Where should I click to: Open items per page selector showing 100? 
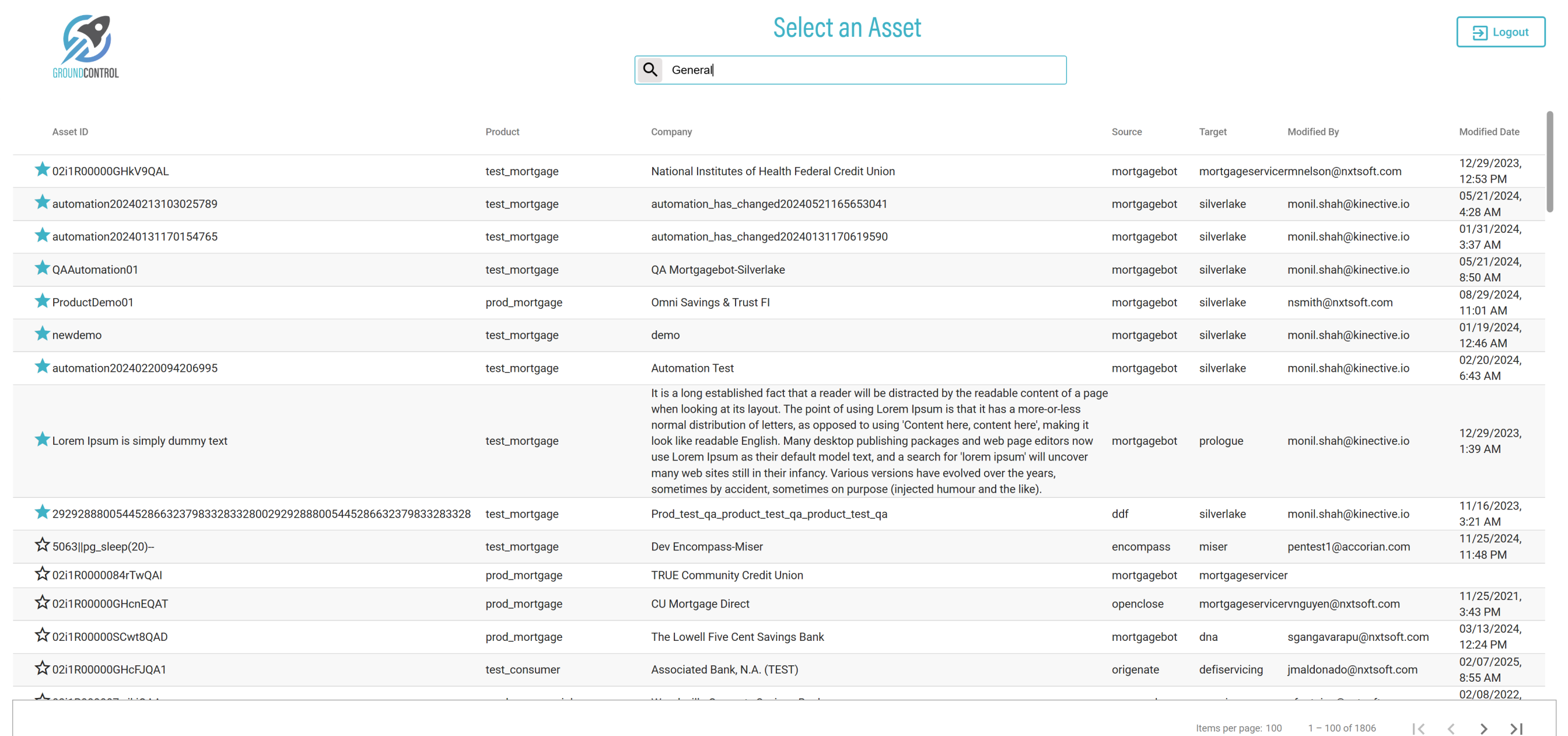point(1273,728)
